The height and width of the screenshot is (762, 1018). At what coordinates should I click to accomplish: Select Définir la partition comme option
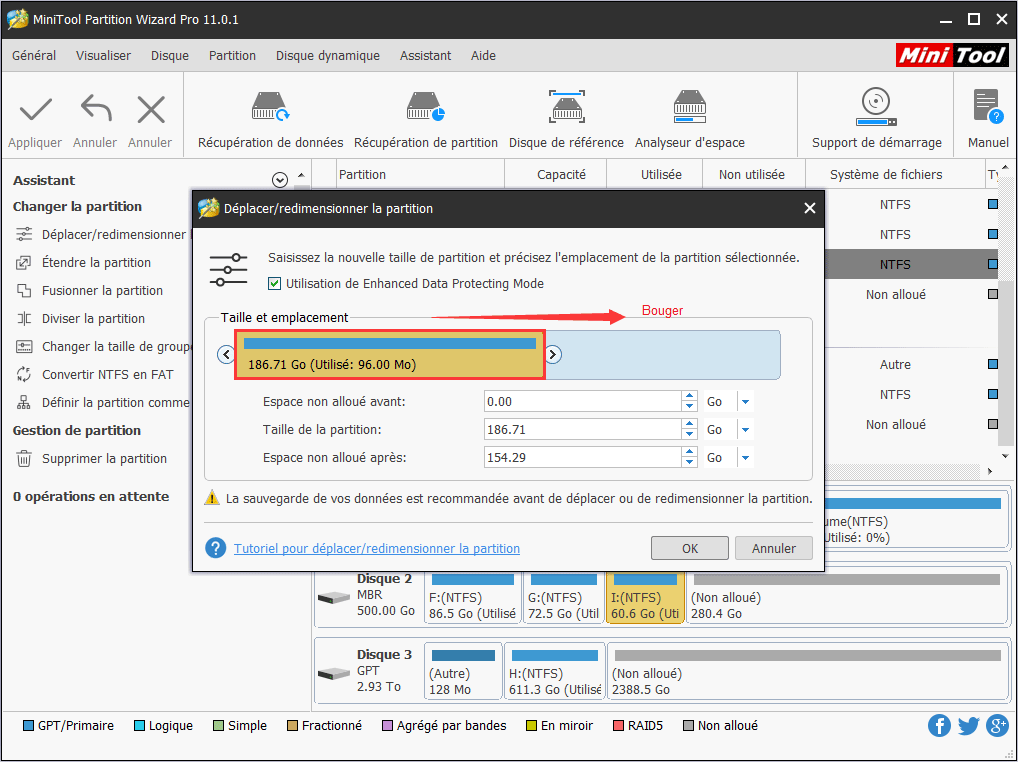tap(103, 402)
